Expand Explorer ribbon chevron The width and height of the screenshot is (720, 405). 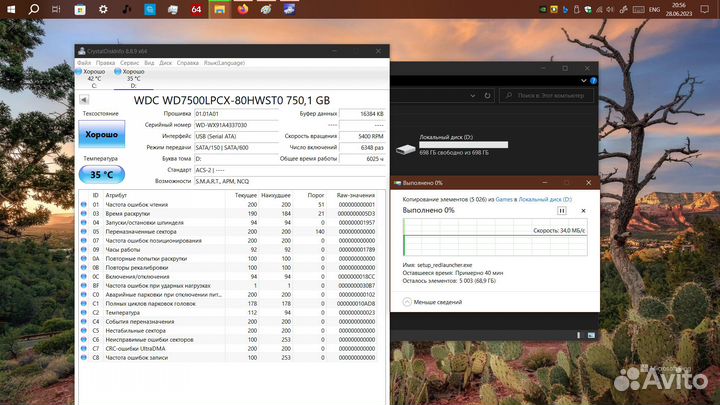coord(583,81)
